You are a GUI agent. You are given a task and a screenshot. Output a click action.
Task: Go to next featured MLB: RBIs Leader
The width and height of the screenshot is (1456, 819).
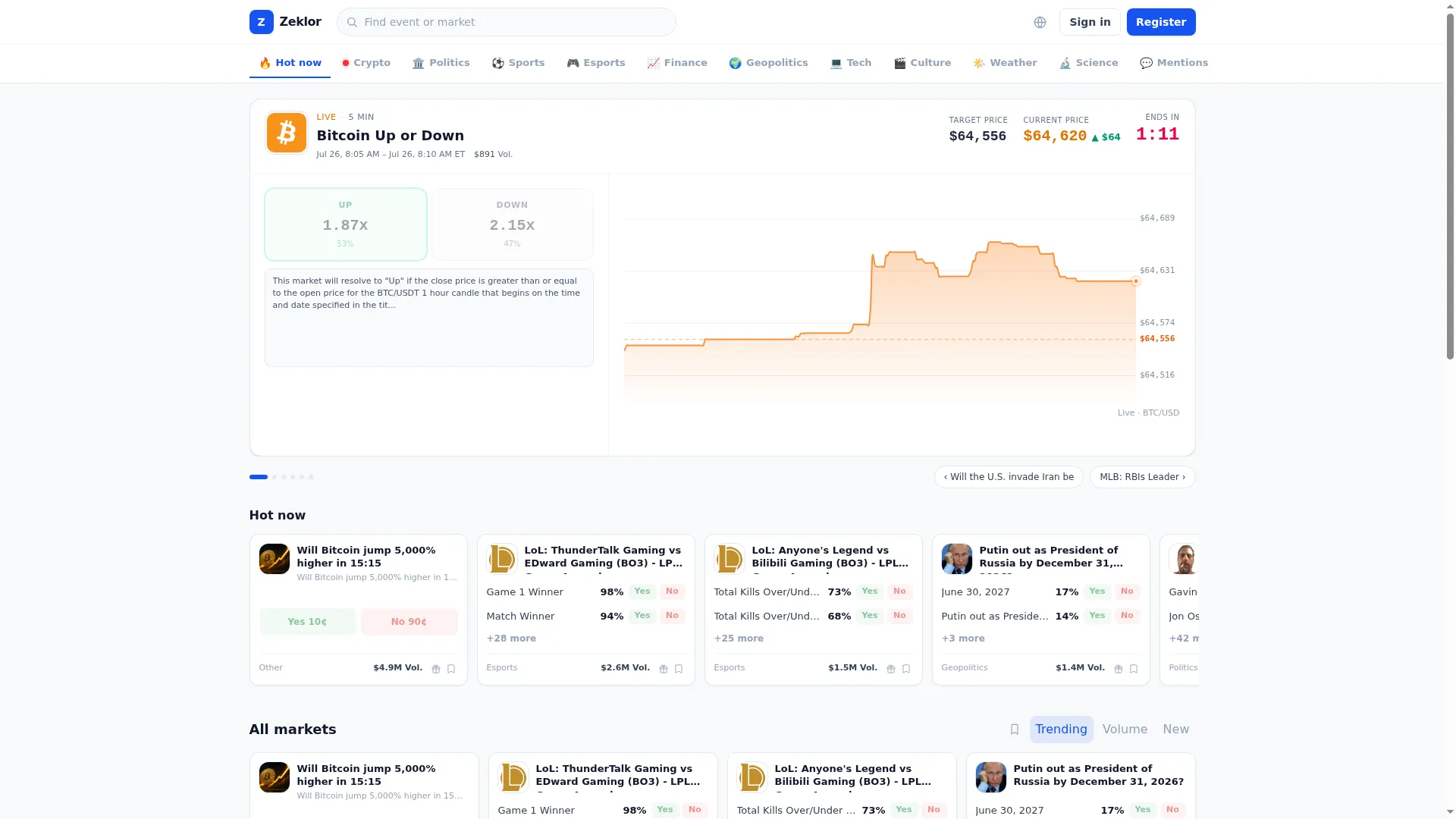(x=1142, y=477)
